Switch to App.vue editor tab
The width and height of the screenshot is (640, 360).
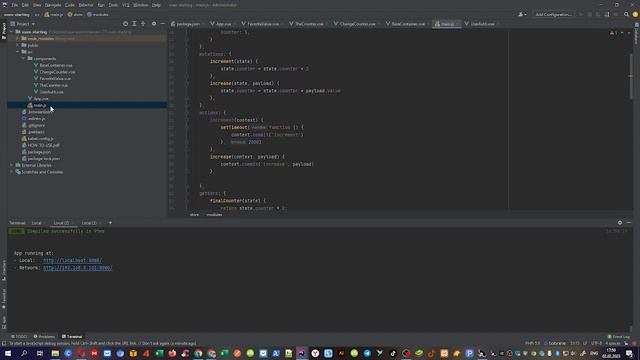coord(221,24)
